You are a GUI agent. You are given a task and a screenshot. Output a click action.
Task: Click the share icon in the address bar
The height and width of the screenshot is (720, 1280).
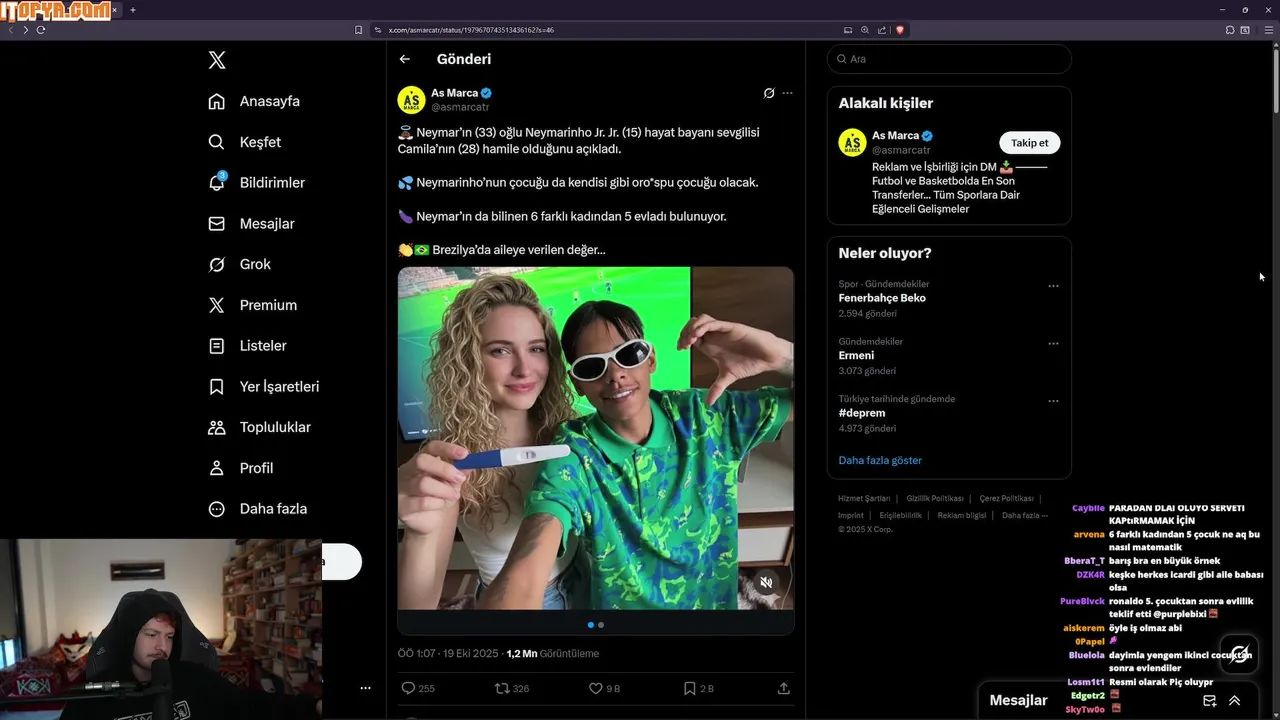(882, 30)
